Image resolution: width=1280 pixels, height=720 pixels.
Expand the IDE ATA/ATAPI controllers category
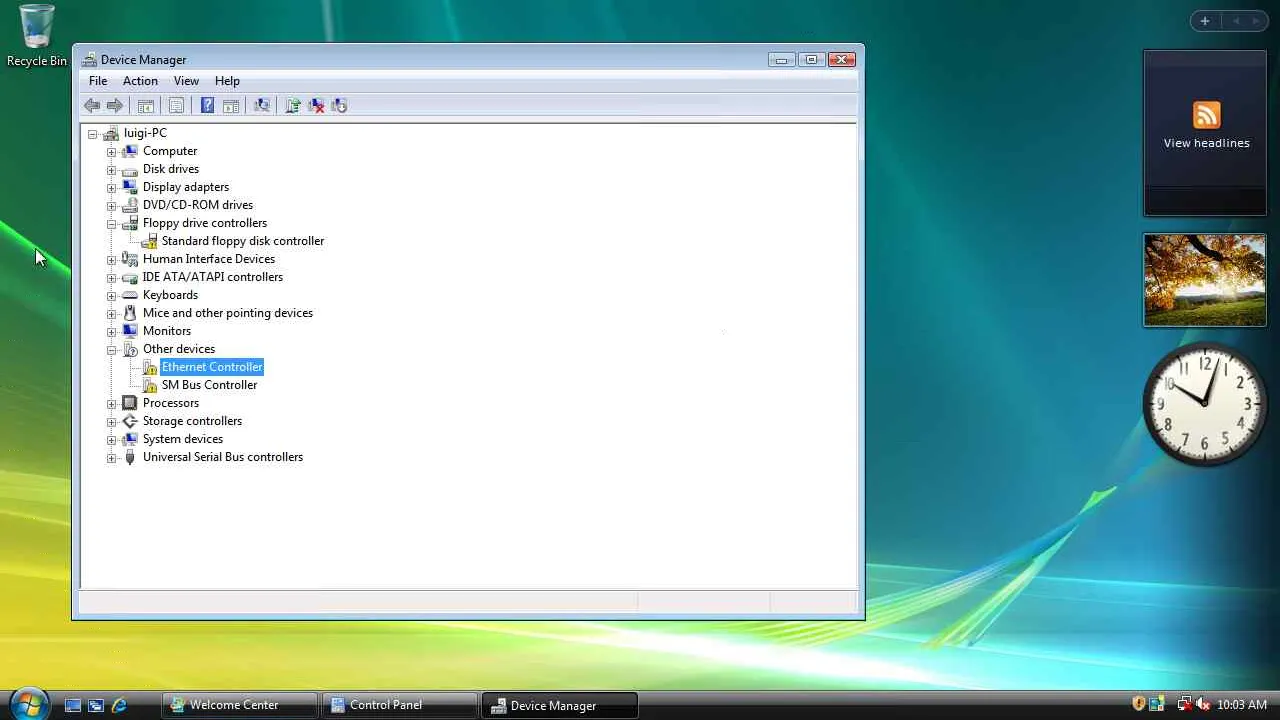pyautogui.click(x=111, y=278)
